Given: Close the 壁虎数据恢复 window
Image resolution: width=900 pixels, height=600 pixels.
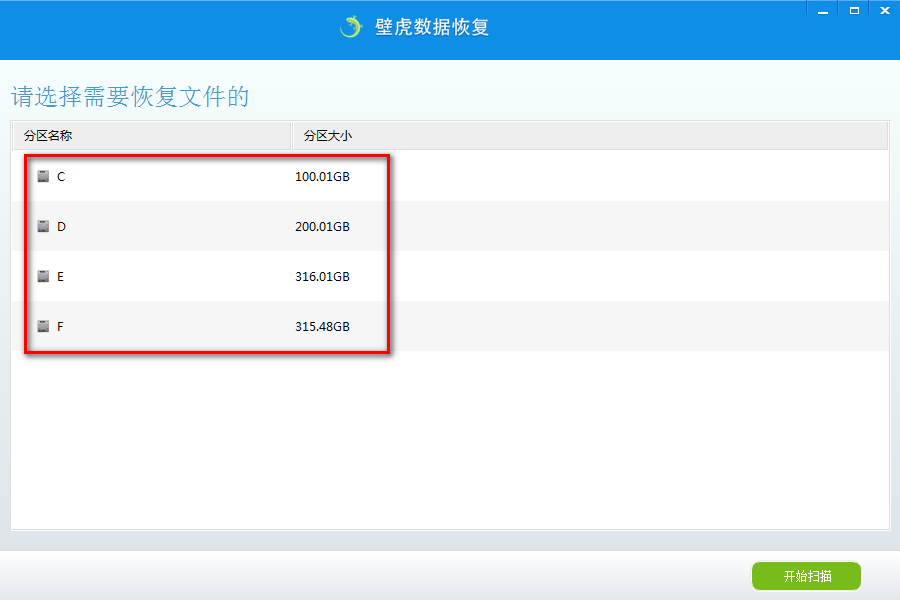Looking at the screenshot, I should [885, 11].
